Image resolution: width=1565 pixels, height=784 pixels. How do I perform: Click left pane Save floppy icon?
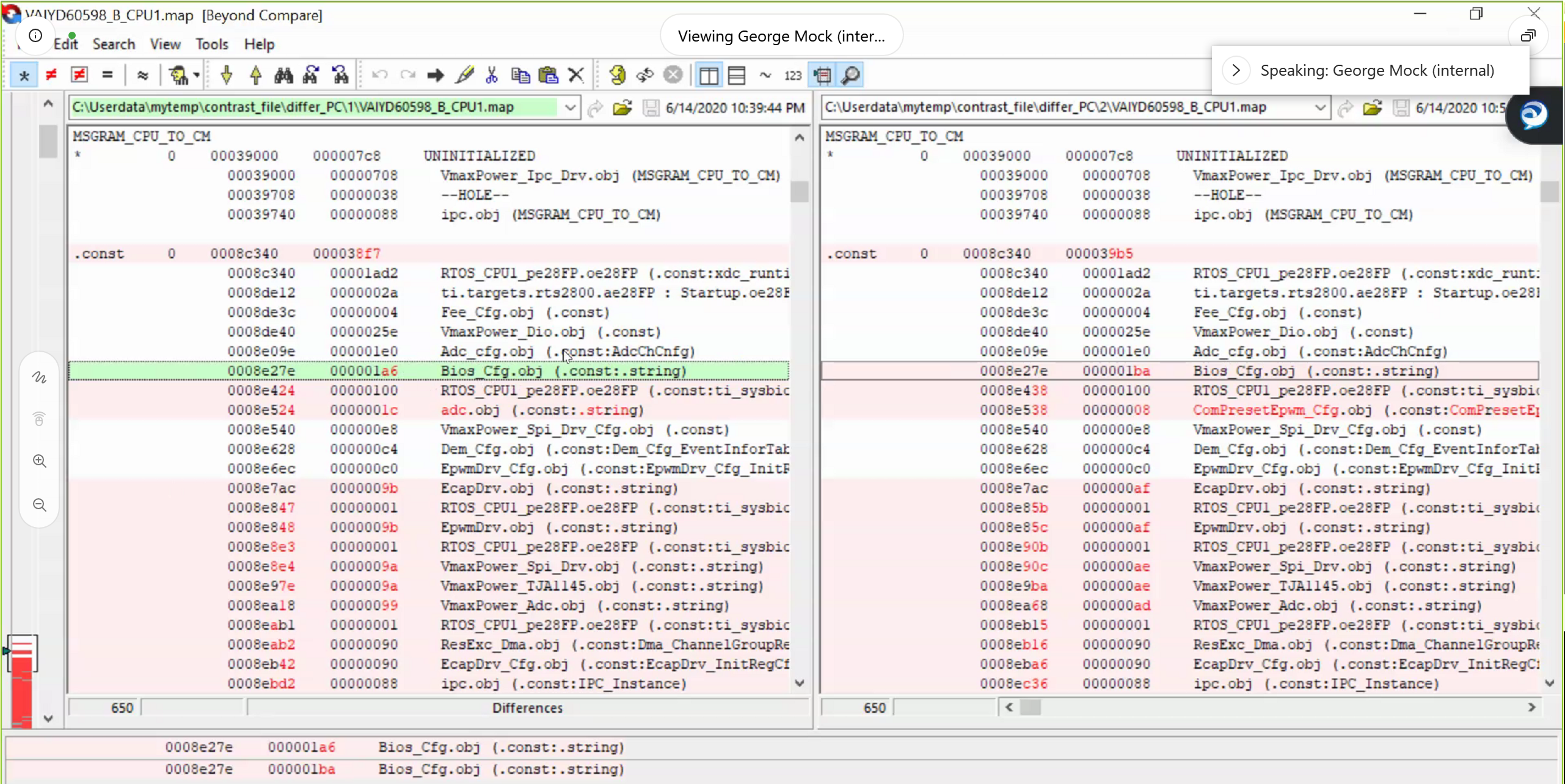tap(651, 108)
